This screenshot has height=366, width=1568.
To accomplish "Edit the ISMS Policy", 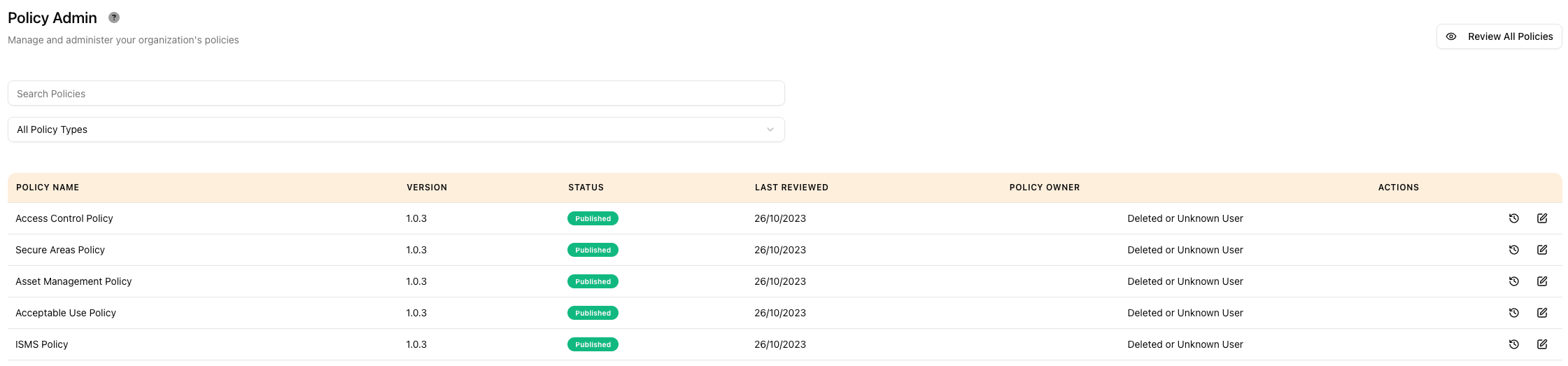I will (x=1542, y=344).
